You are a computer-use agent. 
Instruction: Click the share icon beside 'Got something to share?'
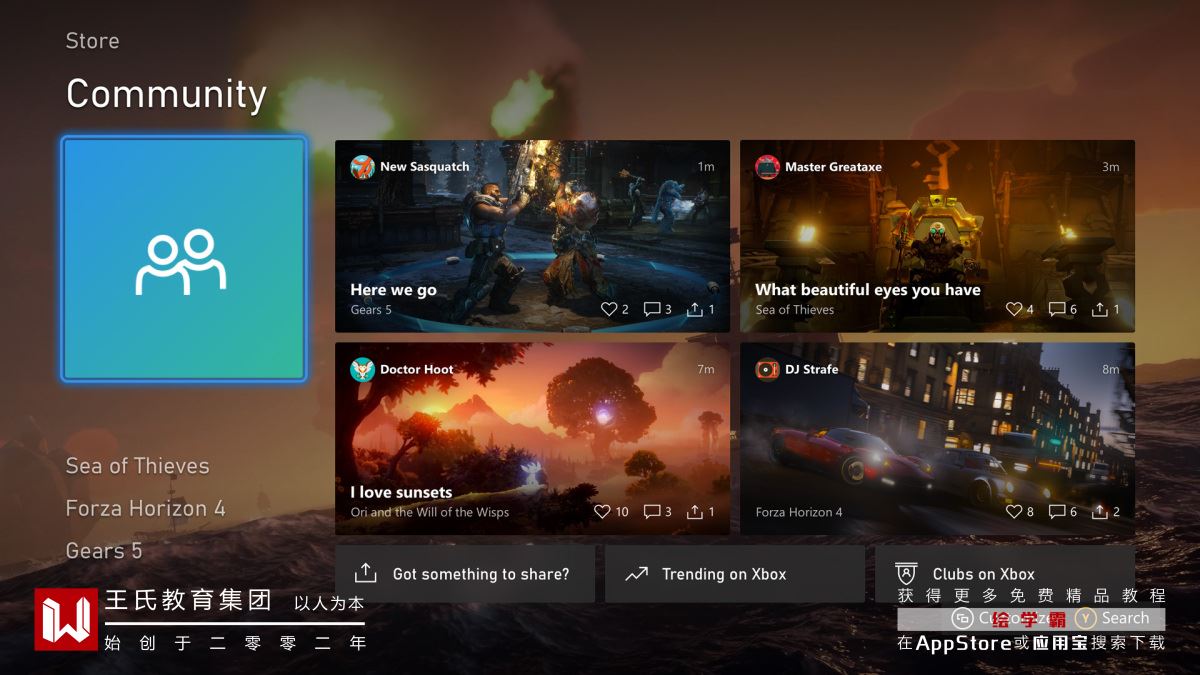366,573
